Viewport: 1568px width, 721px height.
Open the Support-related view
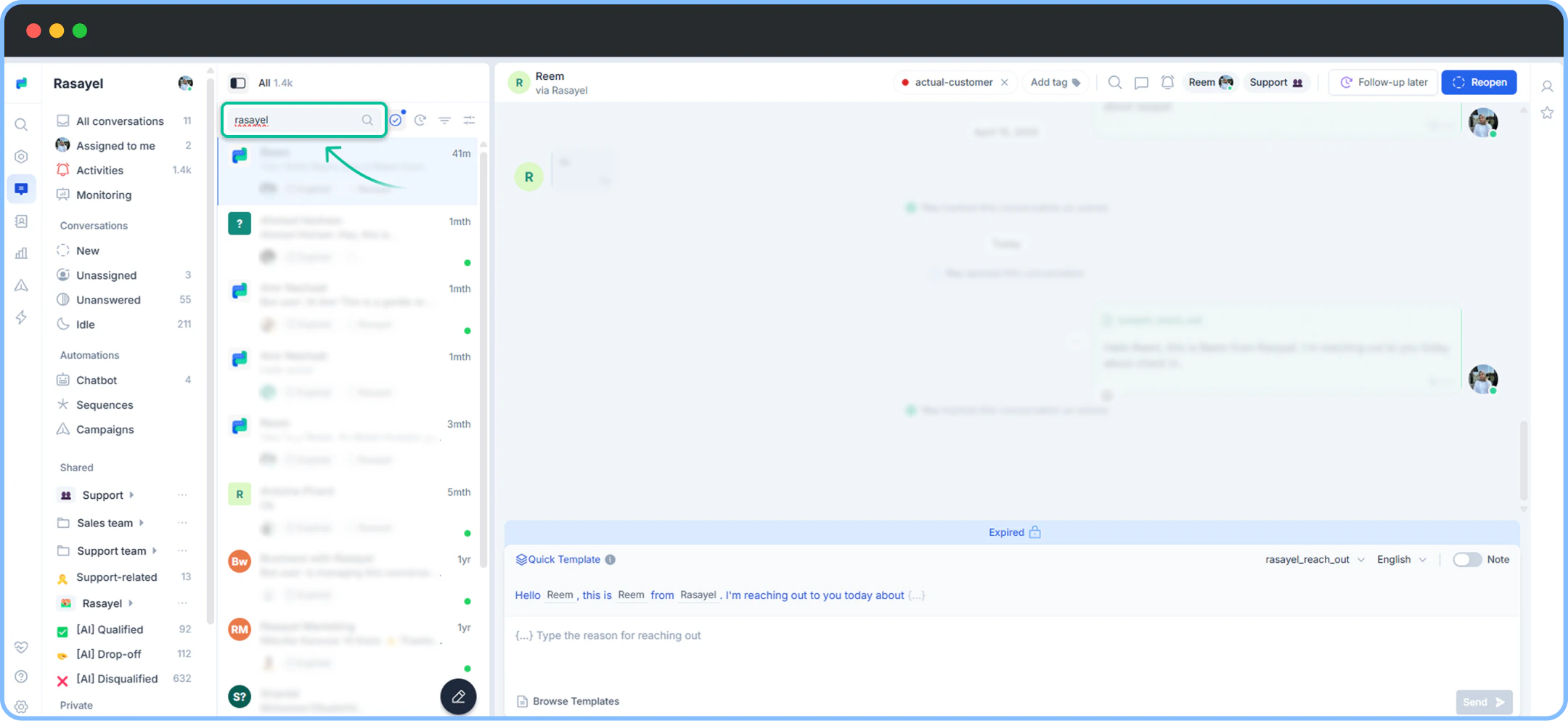click(x=124, y=577)
